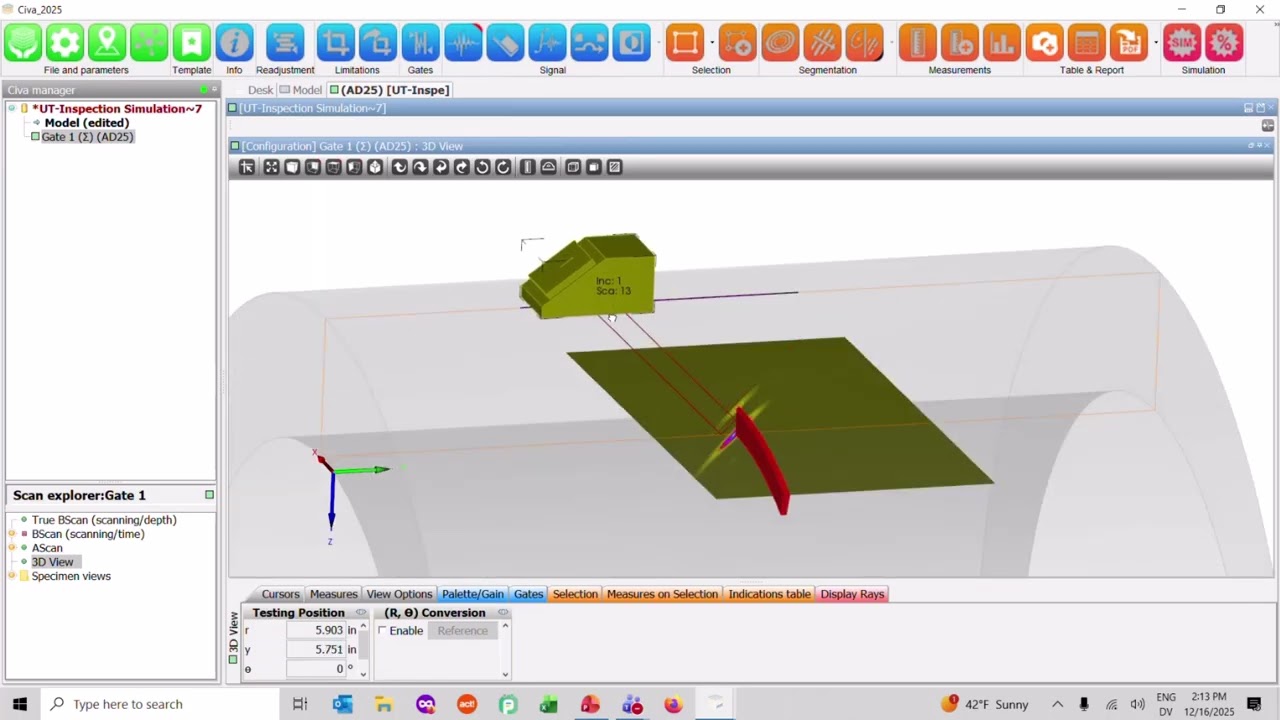Switch to the Cursors tab
The width and height of the screenshot is (1280, 720).
coord(280,594)
